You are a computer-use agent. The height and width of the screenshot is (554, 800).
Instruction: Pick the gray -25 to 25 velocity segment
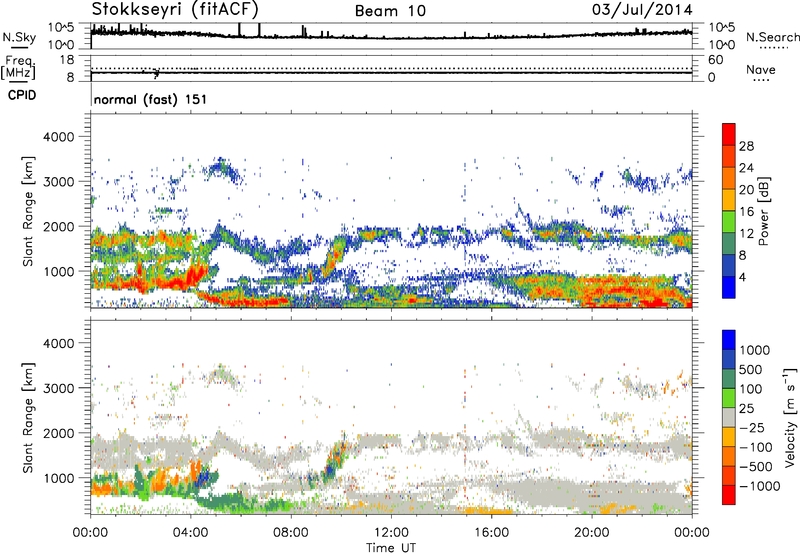729,417
